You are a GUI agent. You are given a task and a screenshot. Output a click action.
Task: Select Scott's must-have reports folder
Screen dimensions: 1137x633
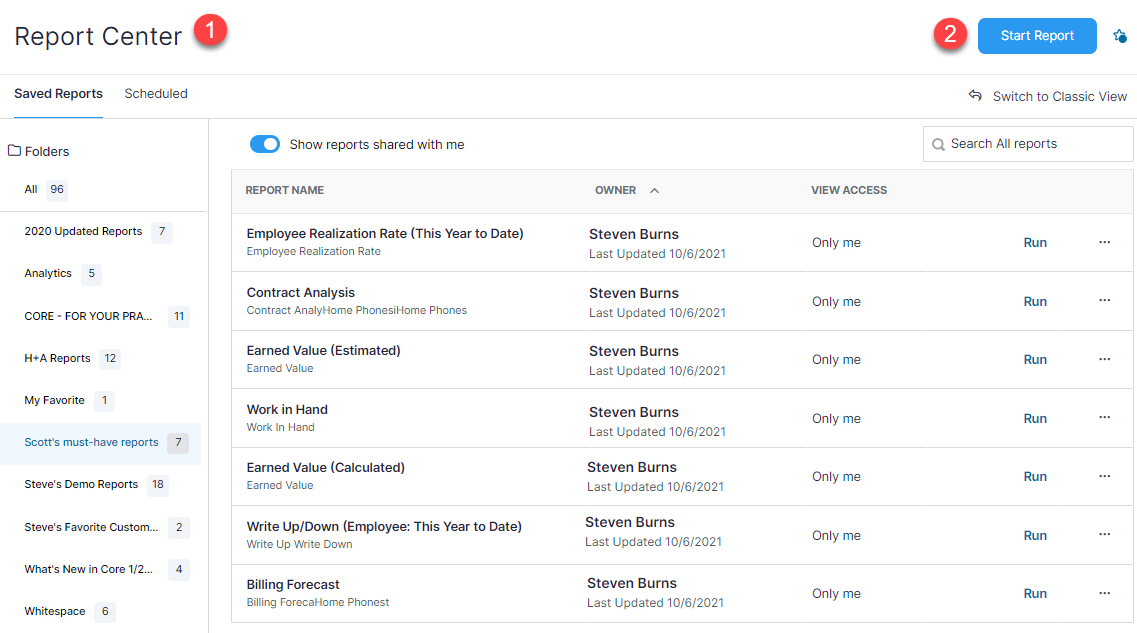(101, 442)
